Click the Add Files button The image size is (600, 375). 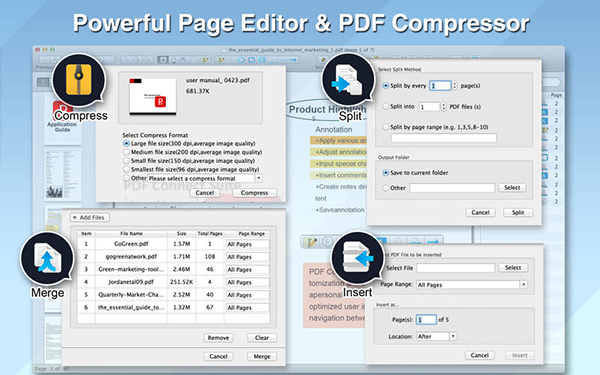click(90, 217)
